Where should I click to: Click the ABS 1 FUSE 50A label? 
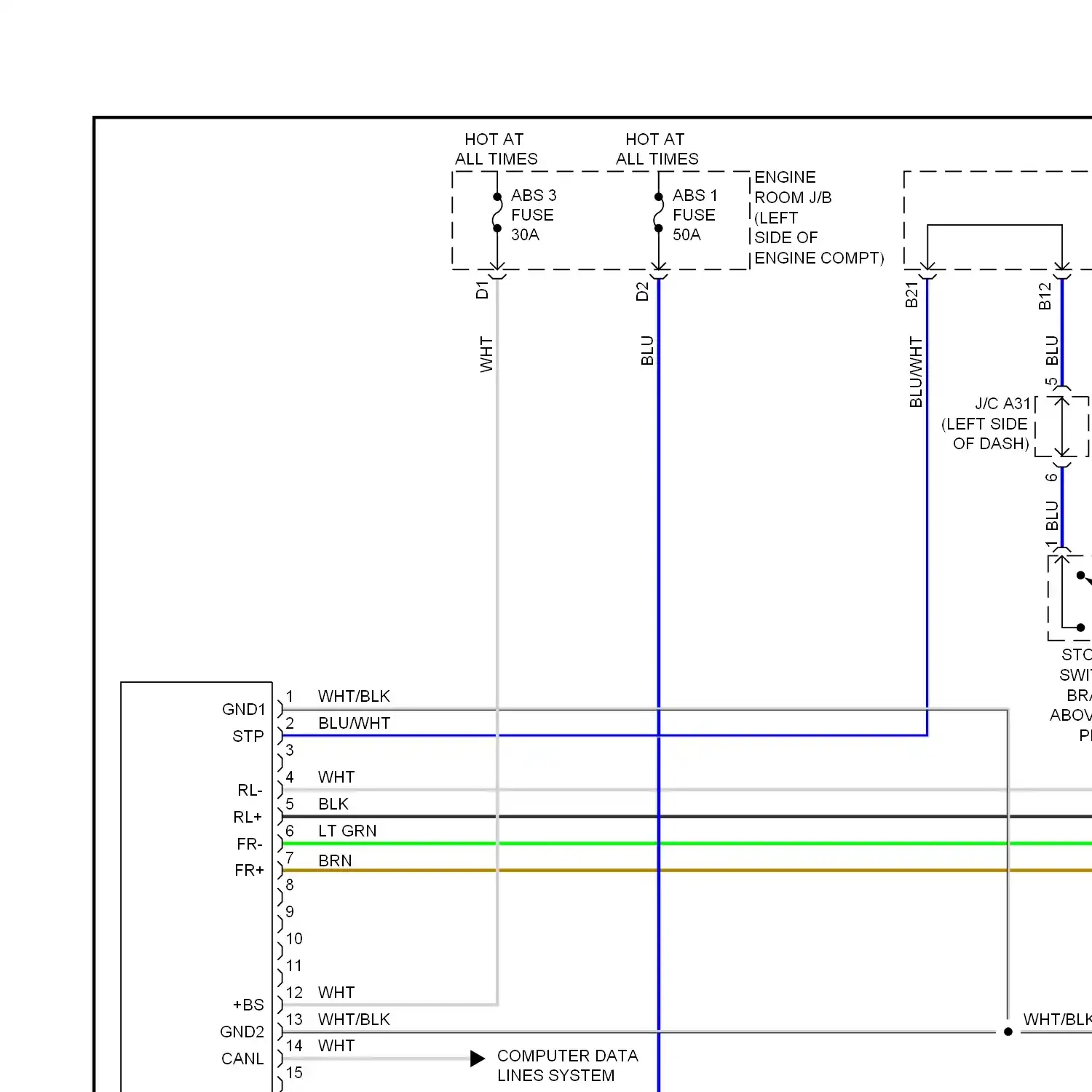click(695, 215)
